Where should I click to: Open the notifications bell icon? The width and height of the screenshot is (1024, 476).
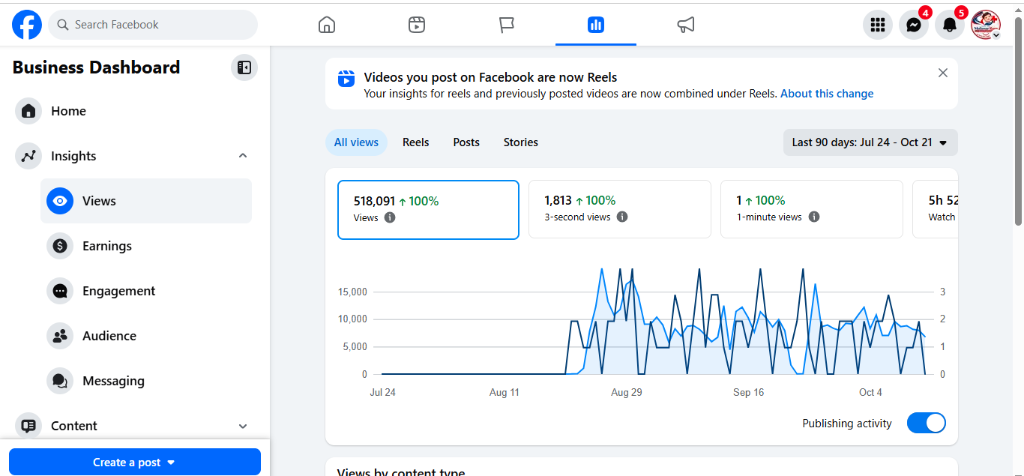point(950,25)
